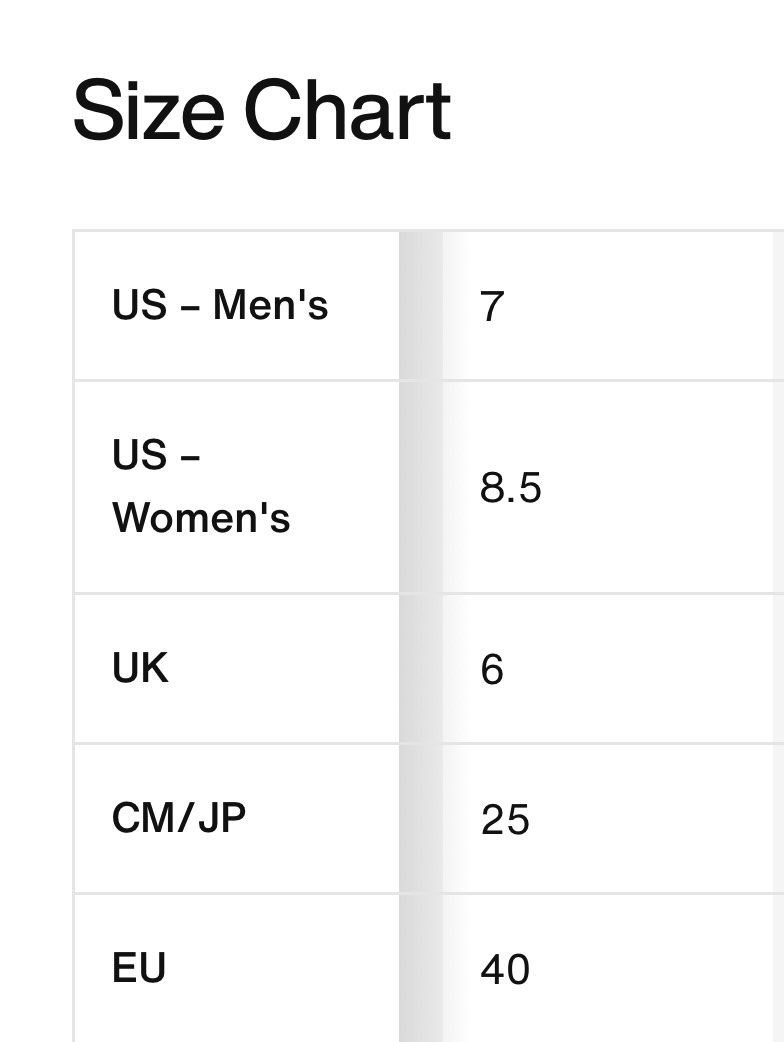Screen dimensions: 784x1042
Task: Select the women's size 8.5 cell
Action: [607, 487]
